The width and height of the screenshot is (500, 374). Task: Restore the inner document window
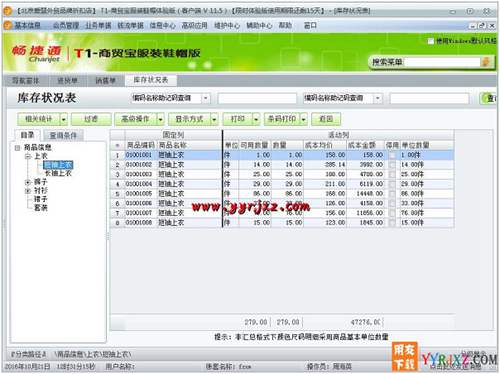click(x=482, y=26)
